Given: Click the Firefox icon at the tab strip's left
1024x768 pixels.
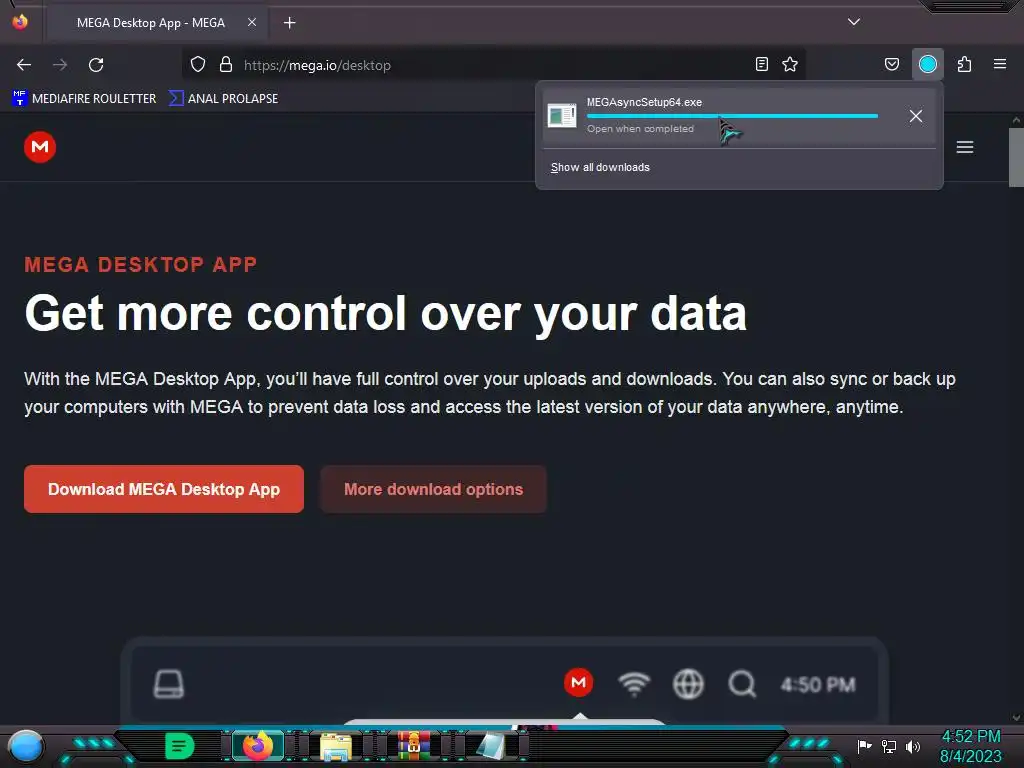Looking at the screenshot, I should click(20, 22).
